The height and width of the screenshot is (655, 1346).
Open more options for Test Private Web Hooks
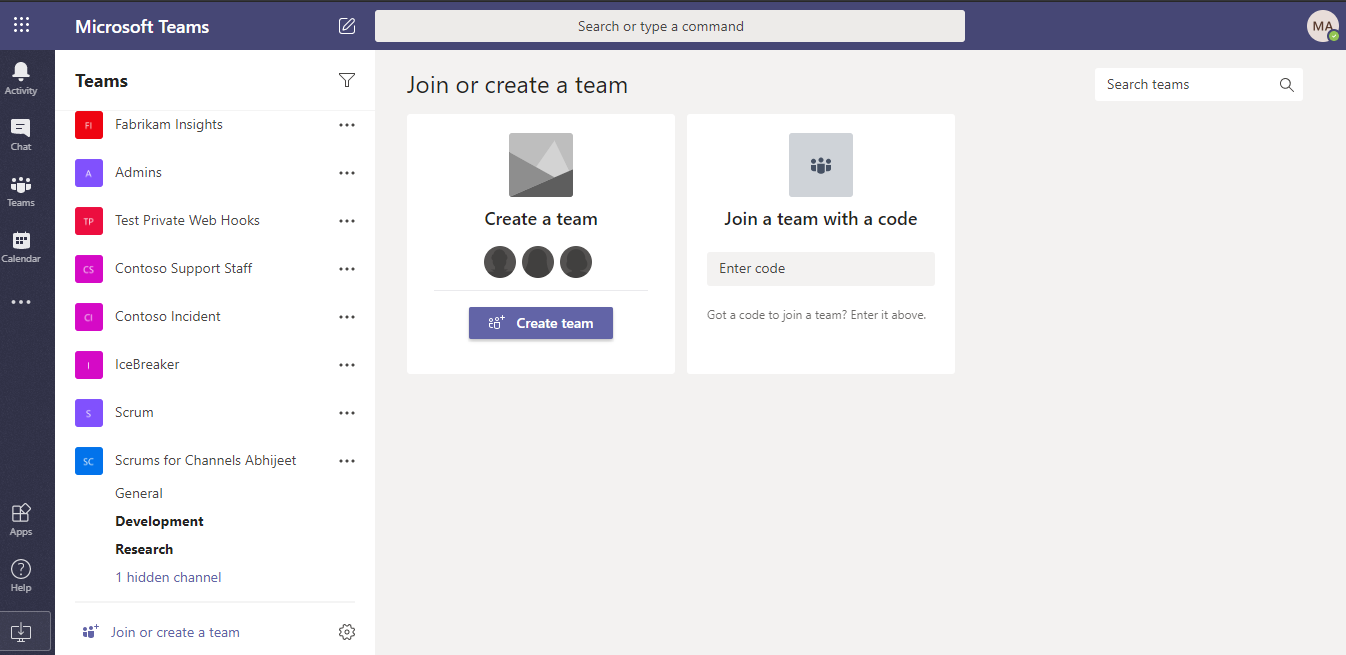(347, 221)
